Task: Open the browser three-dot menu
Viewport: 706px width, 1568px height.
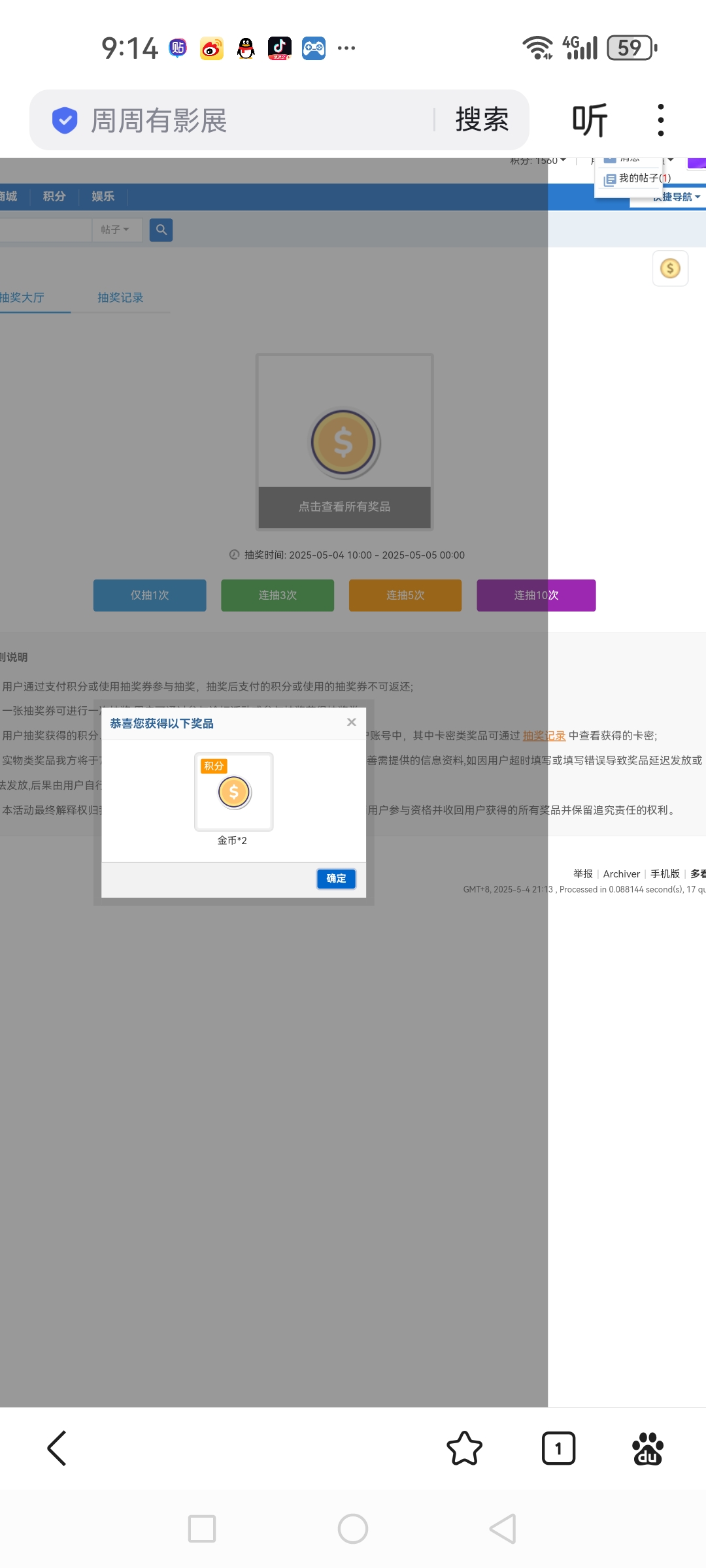Action: click(x=661, y=120)
